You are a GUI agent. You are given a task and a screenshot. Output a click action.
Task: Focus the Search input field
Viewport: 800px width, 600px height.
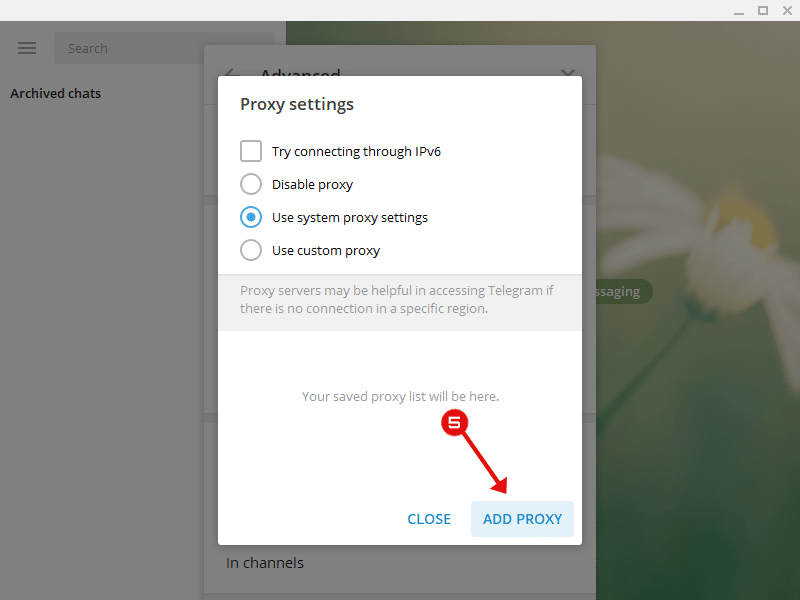tap(164, 48)
